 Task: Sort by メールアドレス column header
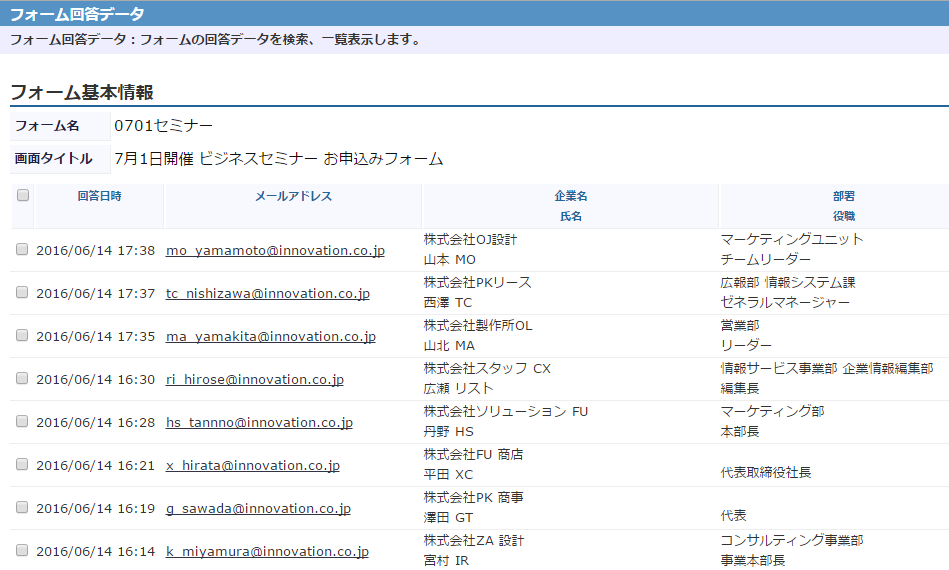point(293,196)
